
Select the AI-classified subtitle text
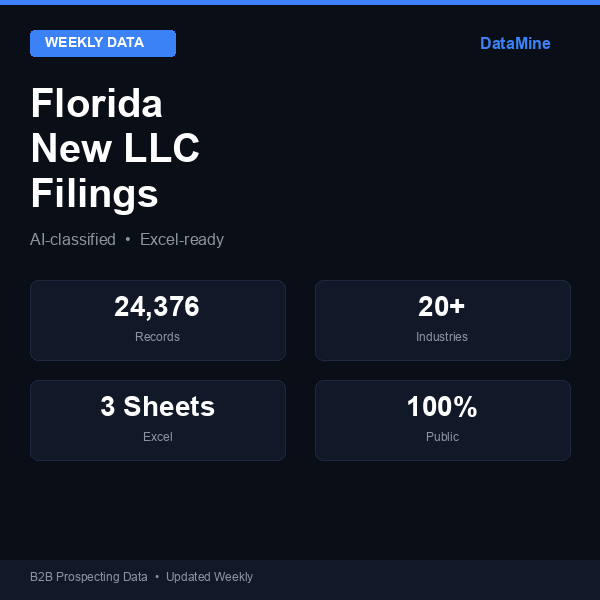pos(73,240)
